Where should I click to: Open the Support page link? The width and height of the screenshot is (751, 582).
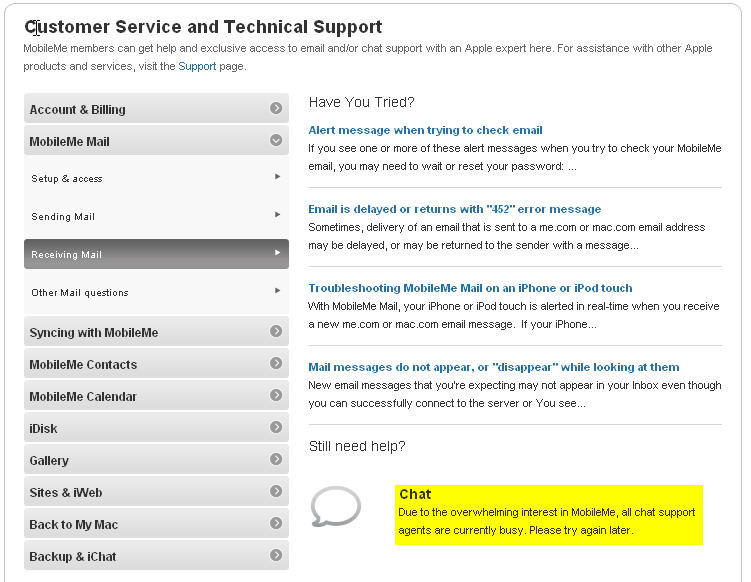click(197, 66)
